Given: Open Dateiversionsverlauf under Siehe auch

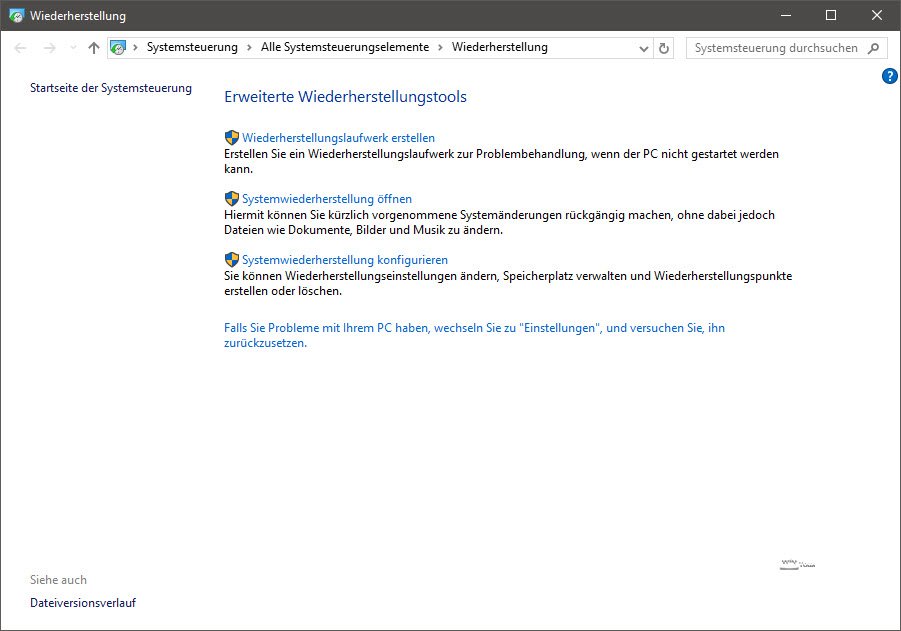Looking at the screenshot, I should (x=83, y=603).
